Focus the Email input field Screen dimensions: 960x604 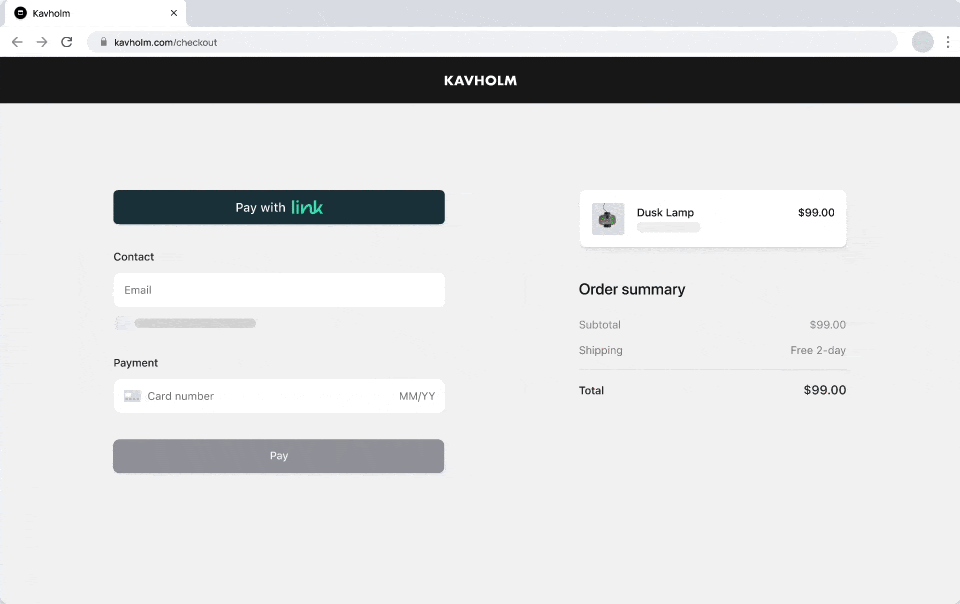[279, 290]
